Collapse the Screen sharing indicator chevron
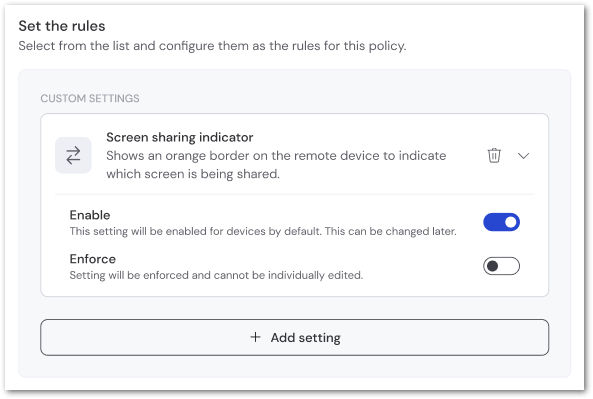The width and height of the screenshot is (593, 399). [x=523, y=155]
